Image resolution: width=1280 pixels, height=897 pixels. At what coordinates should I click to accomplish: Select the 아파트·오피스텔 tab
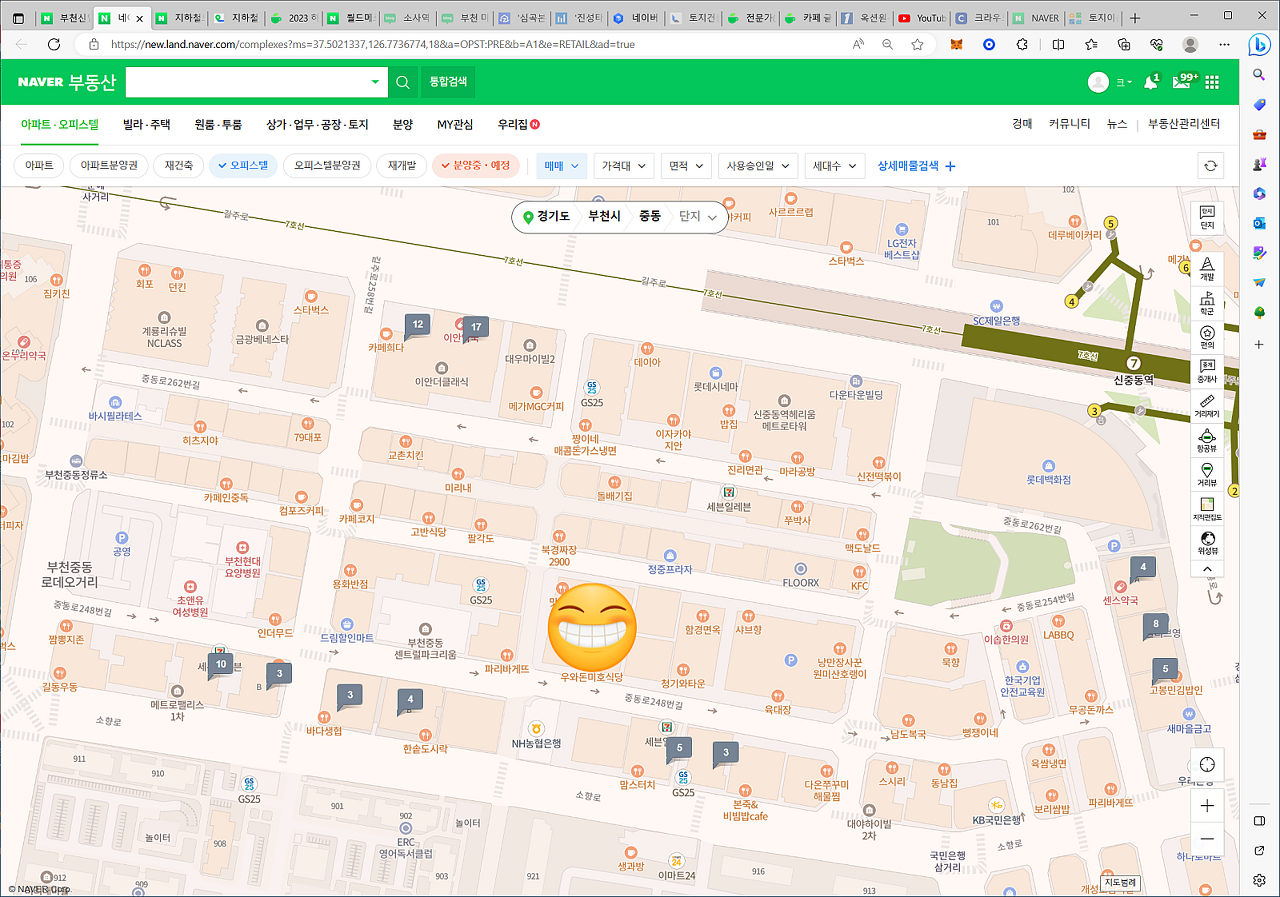pos(60,125)
